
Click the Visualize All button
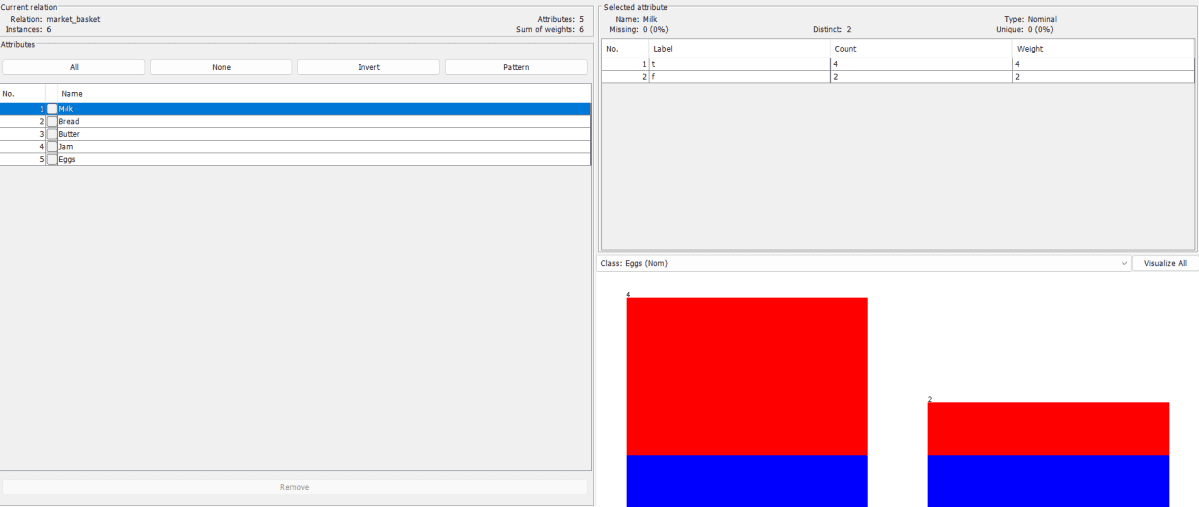pyautogui.click(x=1165, y=263)
